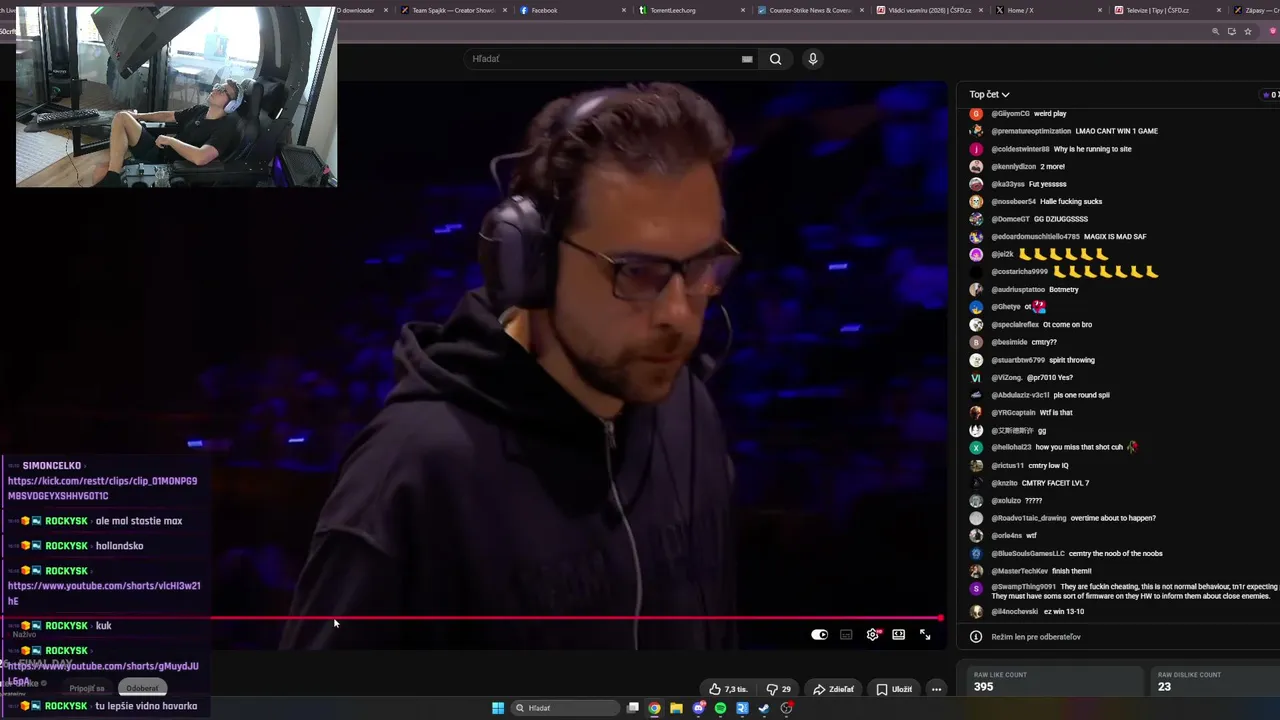Click chat username @coldestwinter88
This screenshot has width=1280, height=720.
pos(1020,149)
